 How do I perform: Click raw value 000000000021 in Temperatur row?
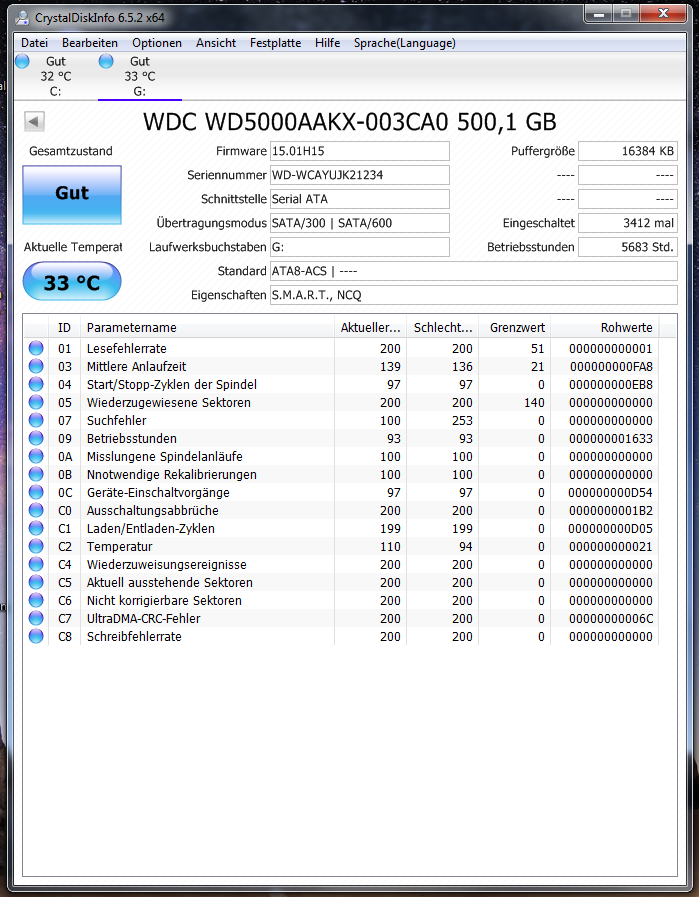point(611,547)
